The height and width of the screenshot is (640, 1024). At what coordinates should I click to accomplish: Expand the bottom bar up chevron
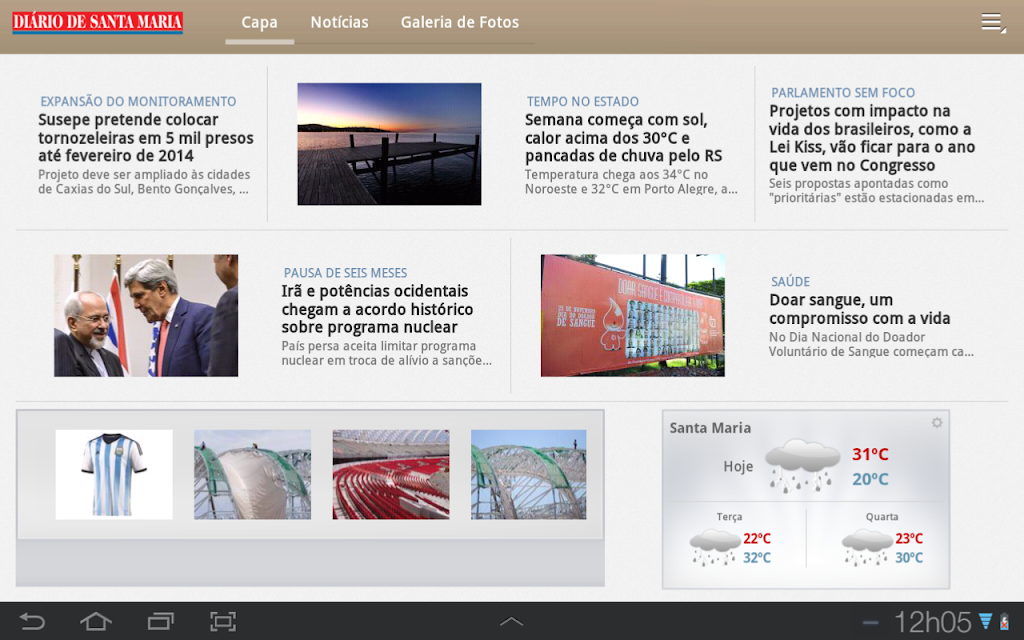[x=511, y=621]
